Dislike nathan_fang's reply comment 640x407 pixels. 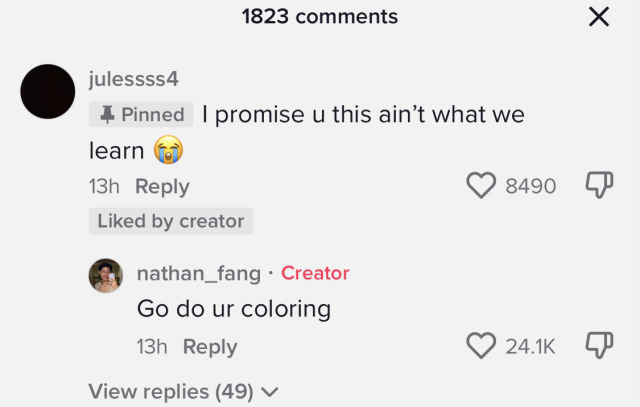[x=597, y=346]
